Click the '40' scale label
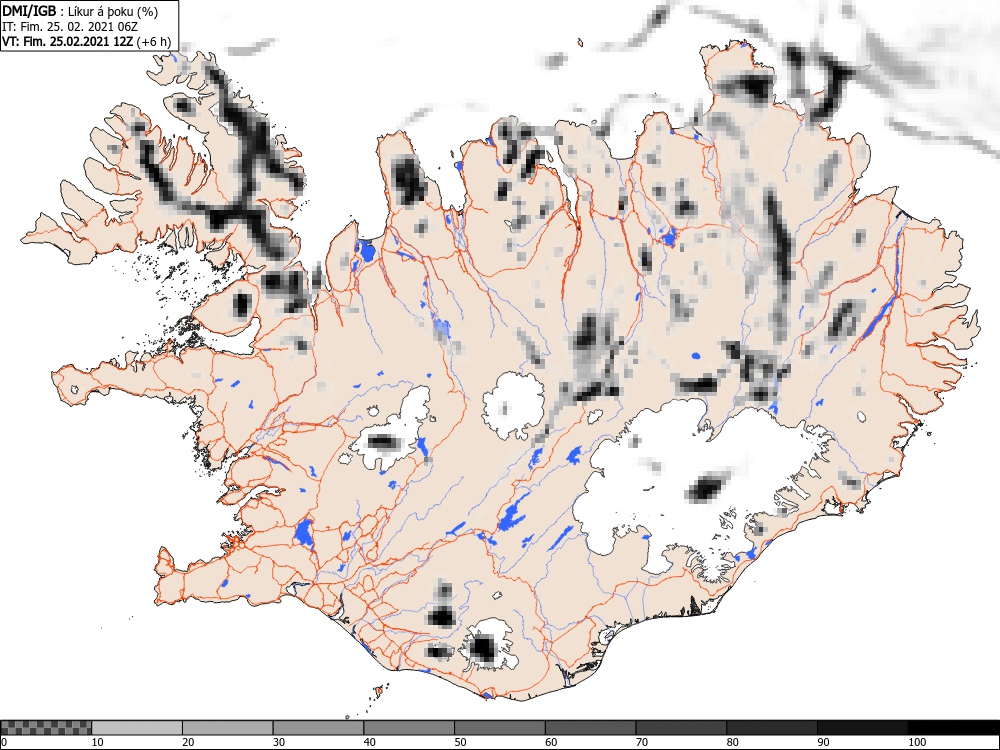 click(x=370, y=742)
